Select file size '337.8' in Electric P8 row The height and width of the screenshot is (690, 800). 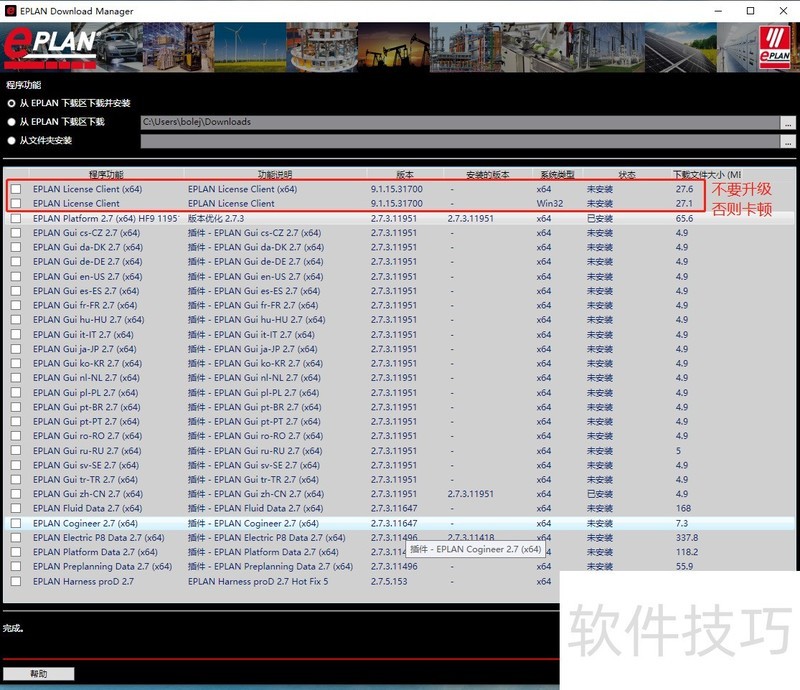(x=687, y=537)
